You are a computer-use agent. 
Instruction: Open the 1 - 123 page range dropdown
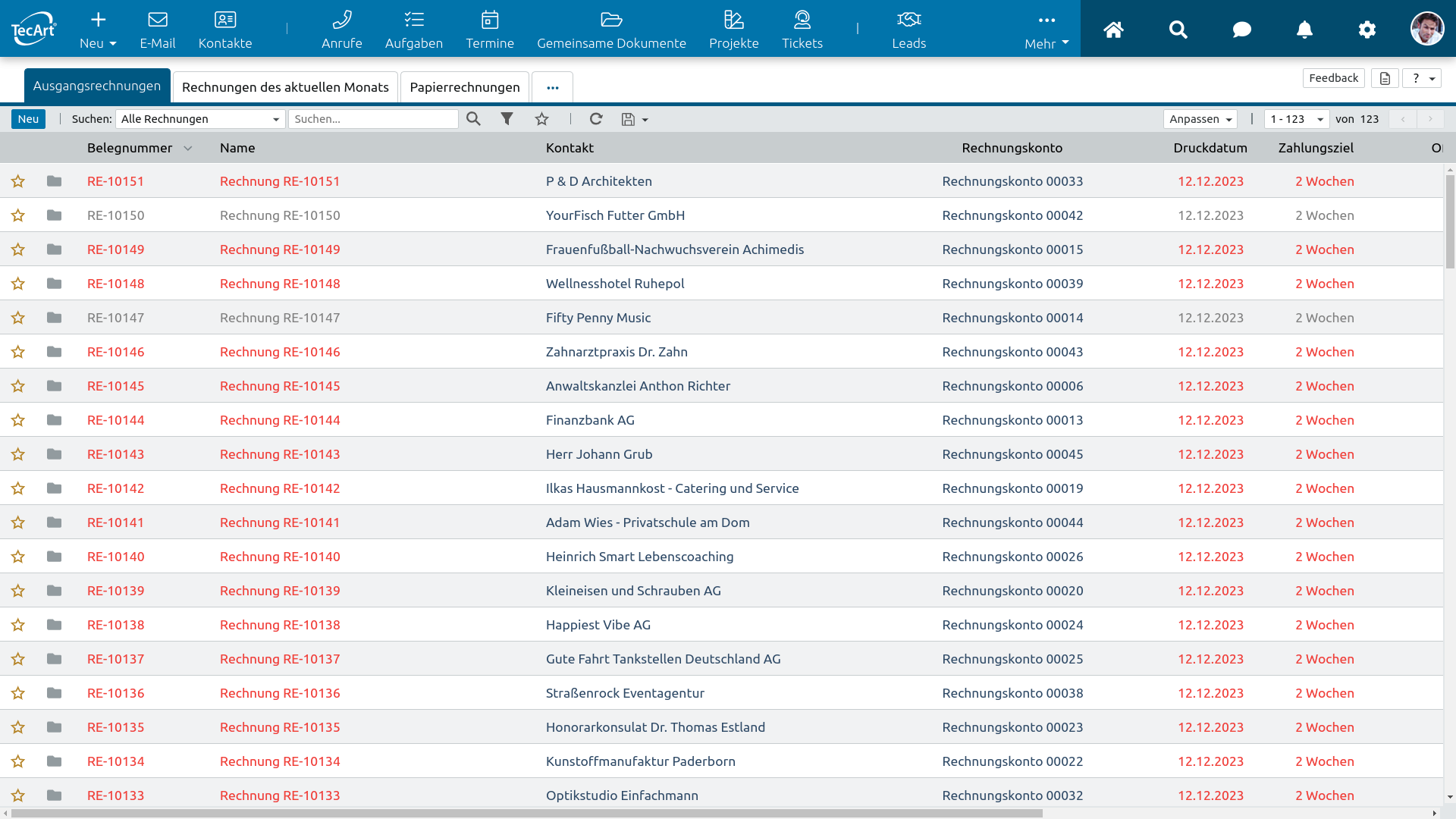pyautogui.click(x=1296, y=119)
